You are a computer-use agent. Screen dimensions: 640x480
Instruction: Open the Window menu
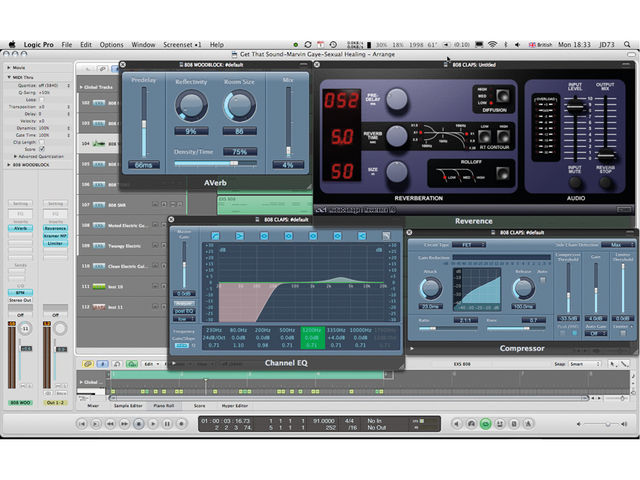(x=143, y=44)
